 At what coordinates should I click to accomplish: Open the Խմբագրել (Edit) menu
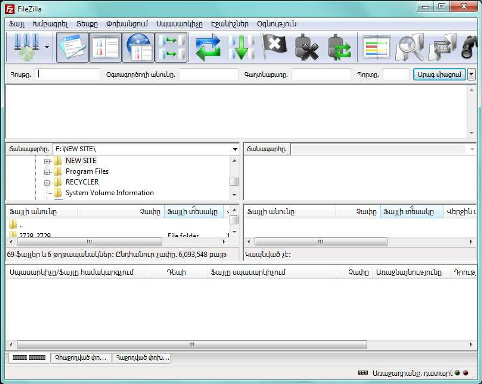tap(50, 24)
